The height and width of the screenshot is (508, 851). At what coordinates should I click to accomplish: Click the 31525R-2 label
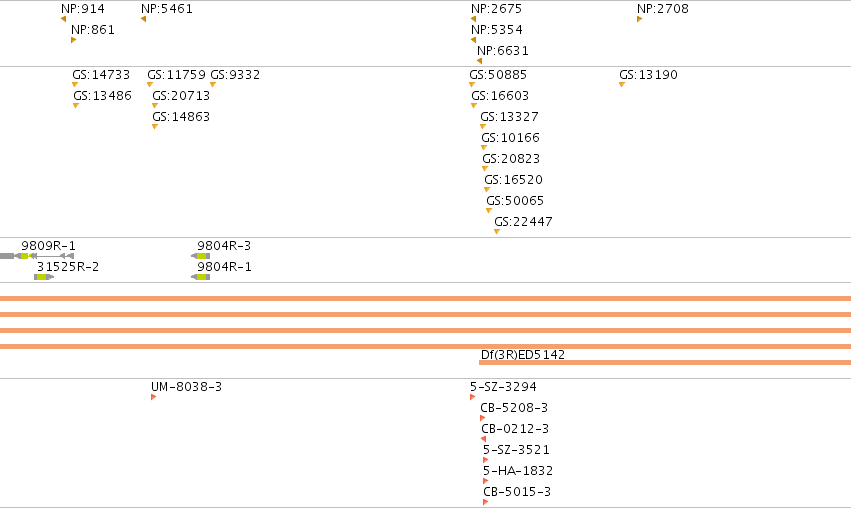[x=68, y=268]
